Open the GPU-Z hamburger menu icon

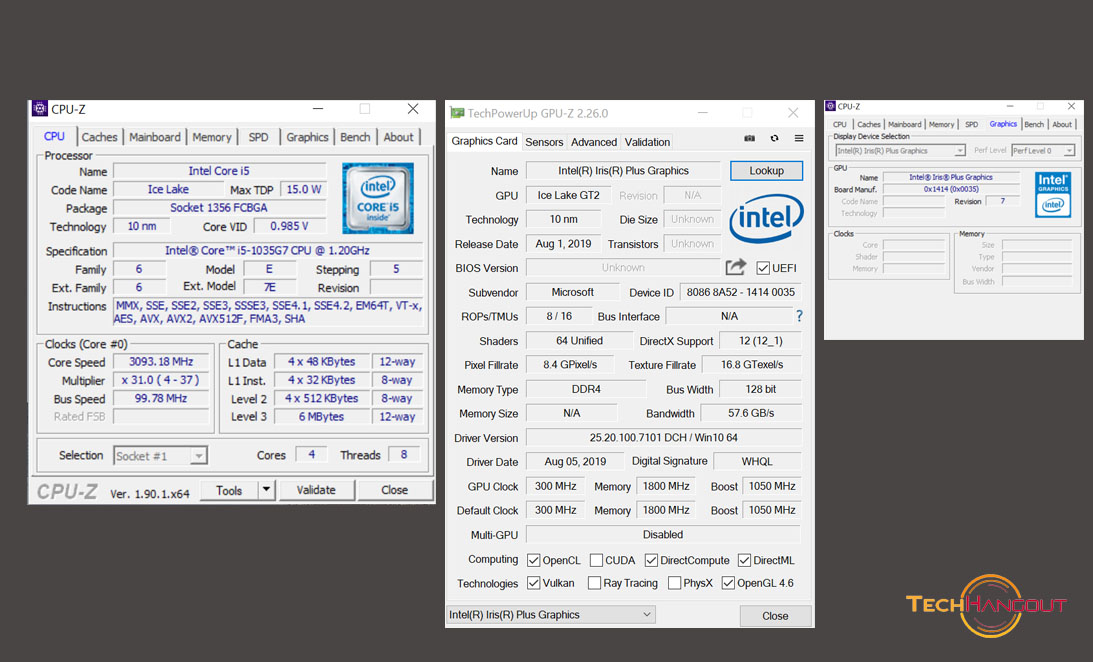point(799,138)
